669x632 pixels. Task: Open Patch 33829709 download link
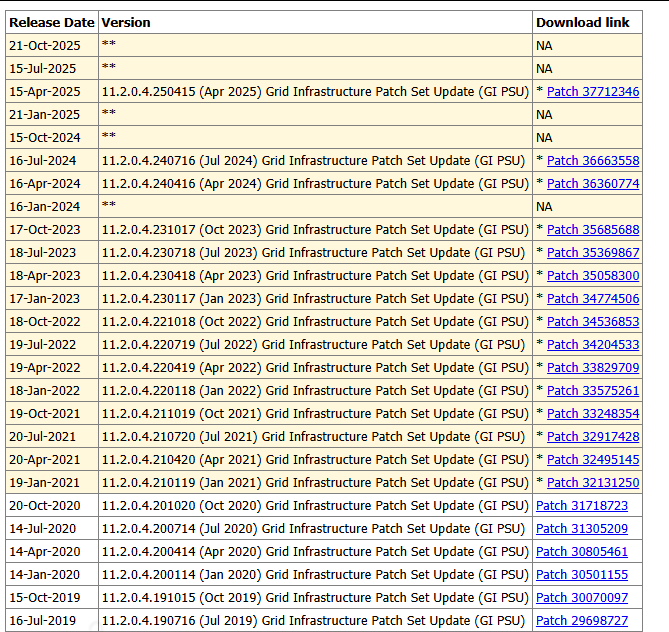593,368
